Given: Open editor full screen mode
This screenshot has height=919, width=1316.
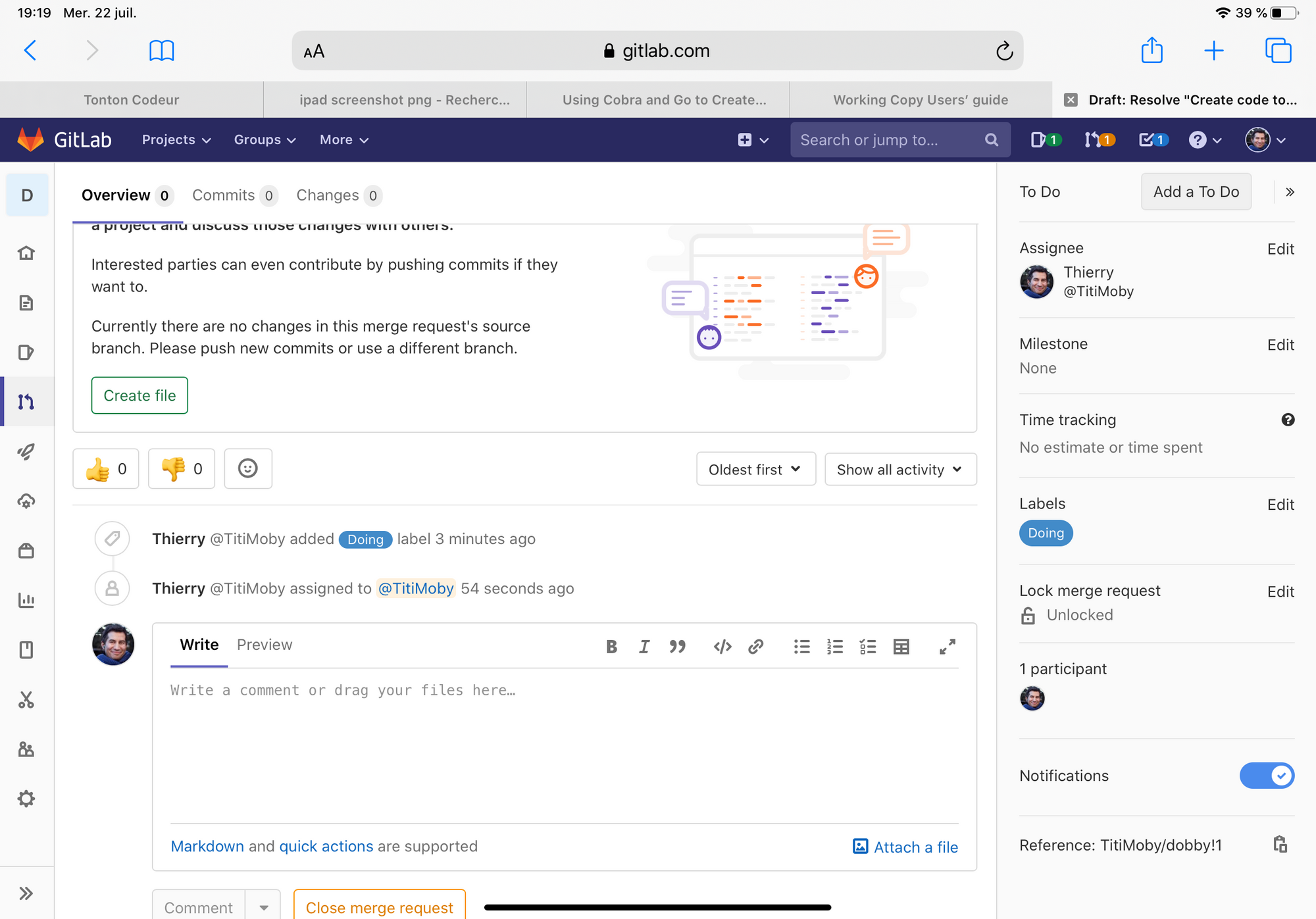Looking at the screenshot, I should coord(947,647).
